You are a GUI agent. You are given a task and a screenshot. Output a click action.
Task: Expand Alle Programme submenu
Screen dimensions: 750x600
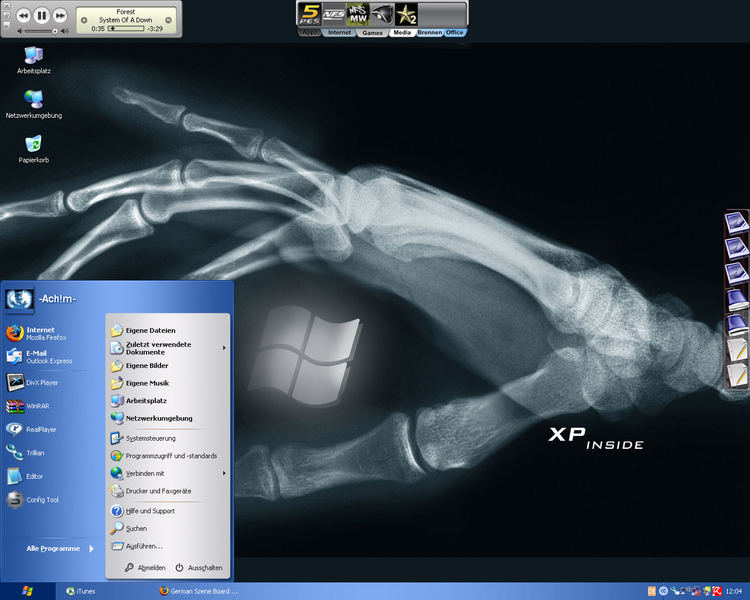(60, 548)
